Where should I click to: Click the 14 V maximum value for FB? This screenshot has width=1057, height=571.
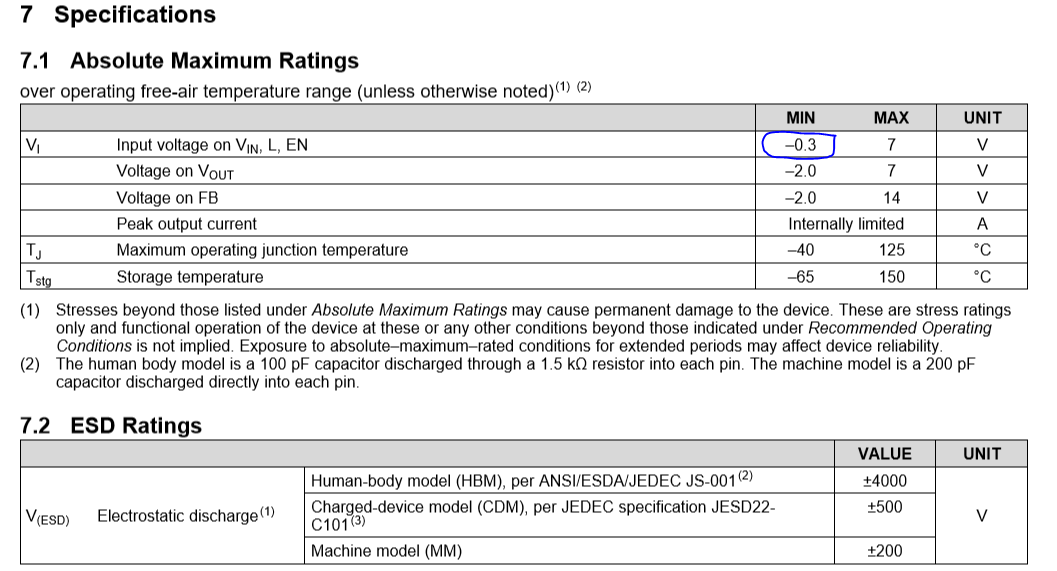pyautogui.click(x=891, y=198)
